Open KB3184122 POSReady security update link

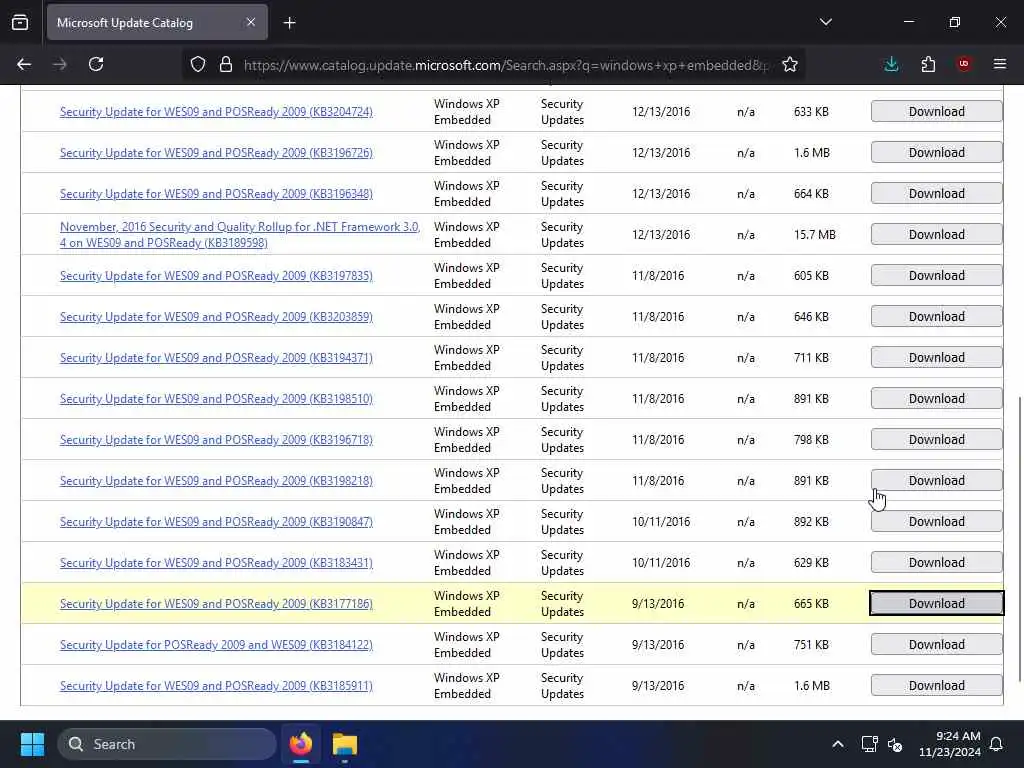tap(216, 645)
